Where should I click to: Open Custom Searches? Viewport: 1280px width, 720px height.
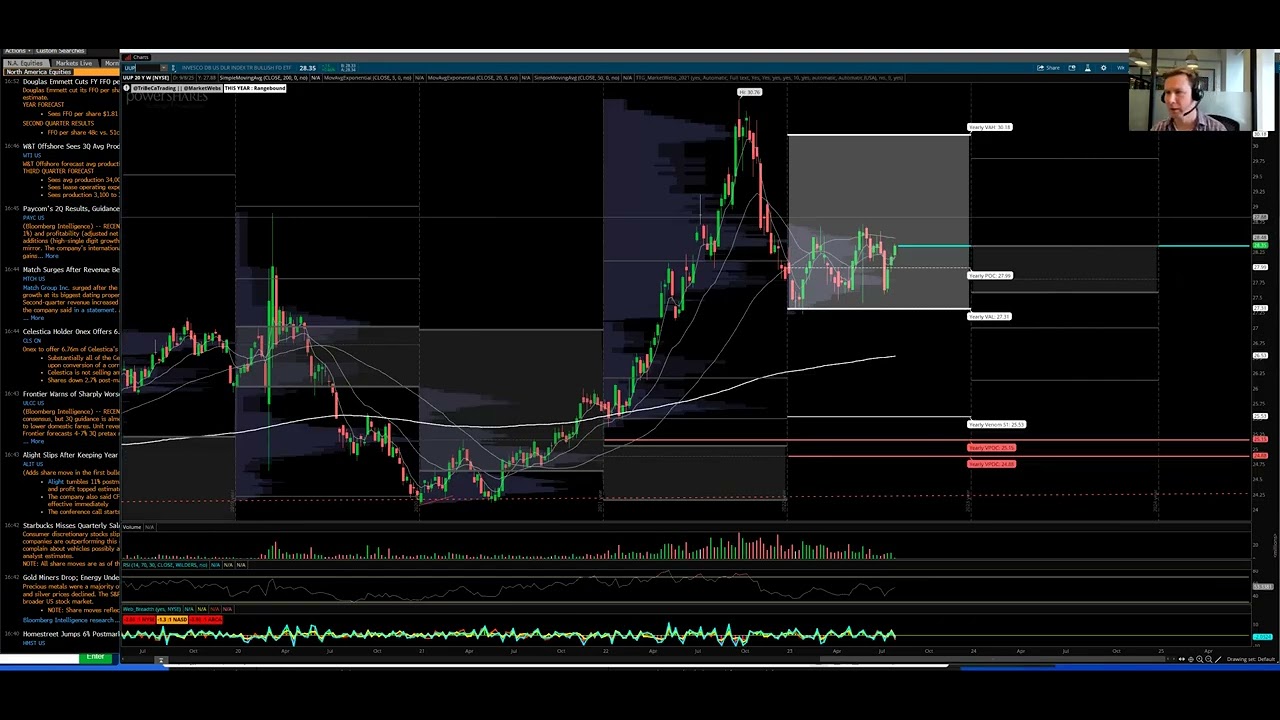(60, 51)
